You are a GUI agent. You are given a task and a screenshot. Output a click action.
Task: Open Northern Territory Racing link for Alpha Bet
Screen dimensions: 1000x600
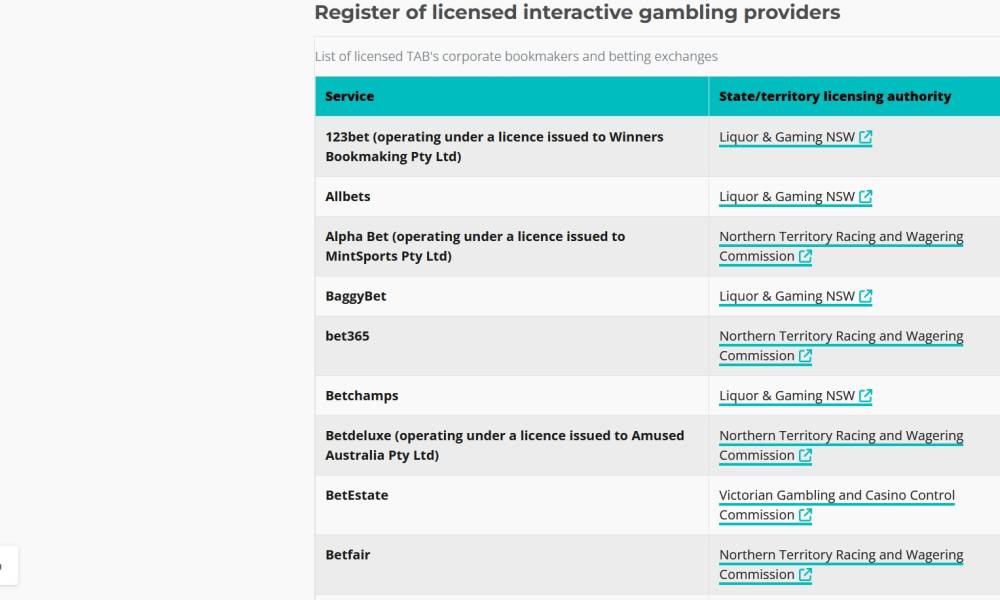click(x=840, y=237)
